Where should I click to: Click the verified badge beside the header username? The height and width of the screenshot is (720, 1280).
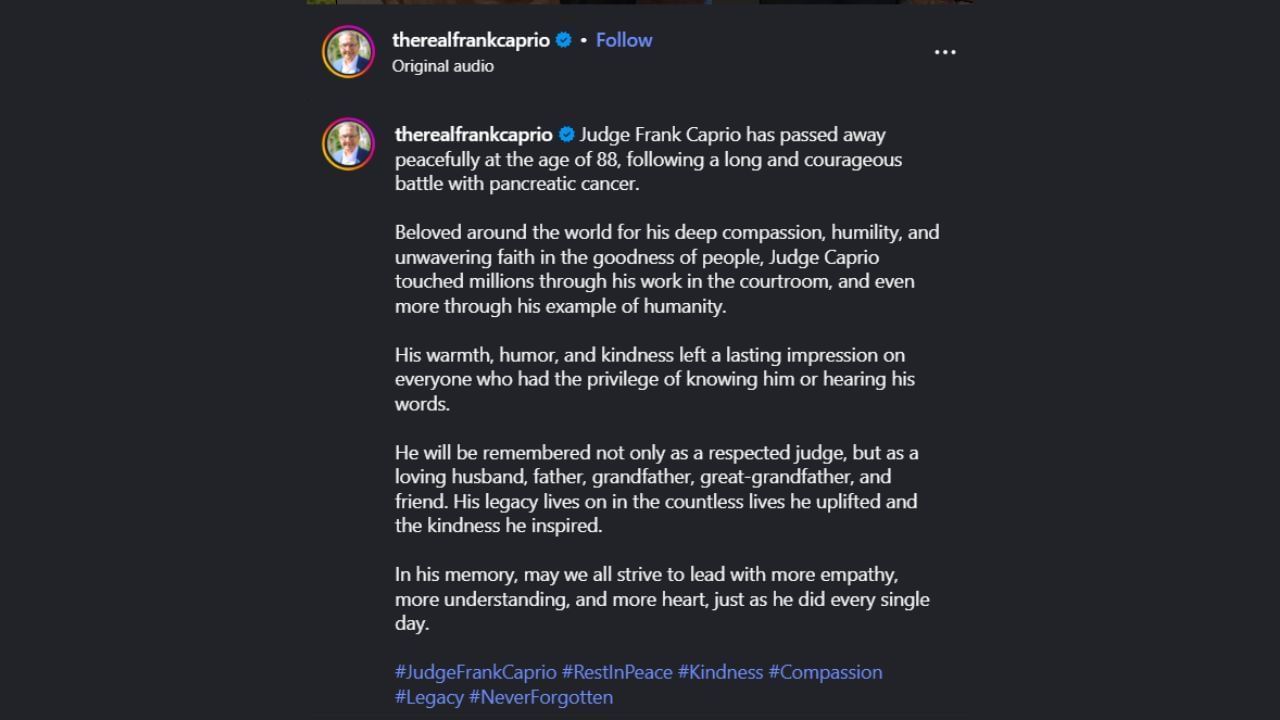click(564, 40)
